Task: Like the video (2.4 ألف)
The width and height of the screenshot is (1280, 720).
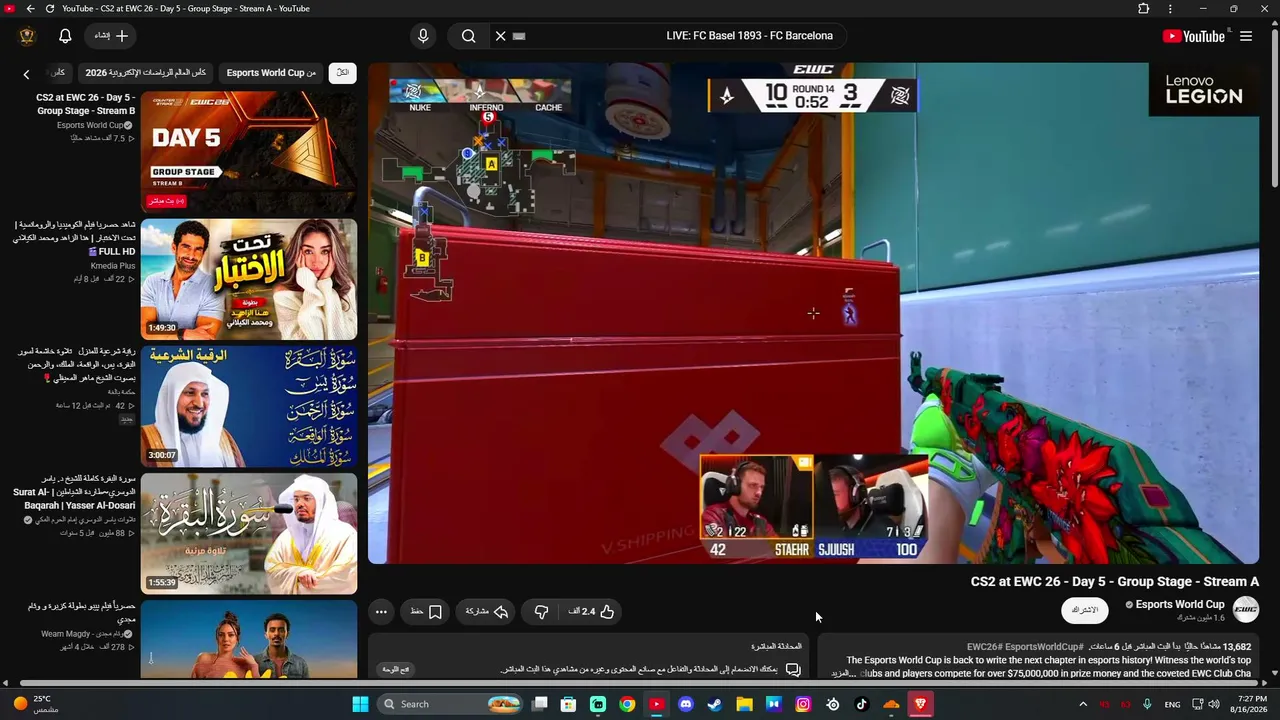Action: pyautogui.click(x=592, y=612)
